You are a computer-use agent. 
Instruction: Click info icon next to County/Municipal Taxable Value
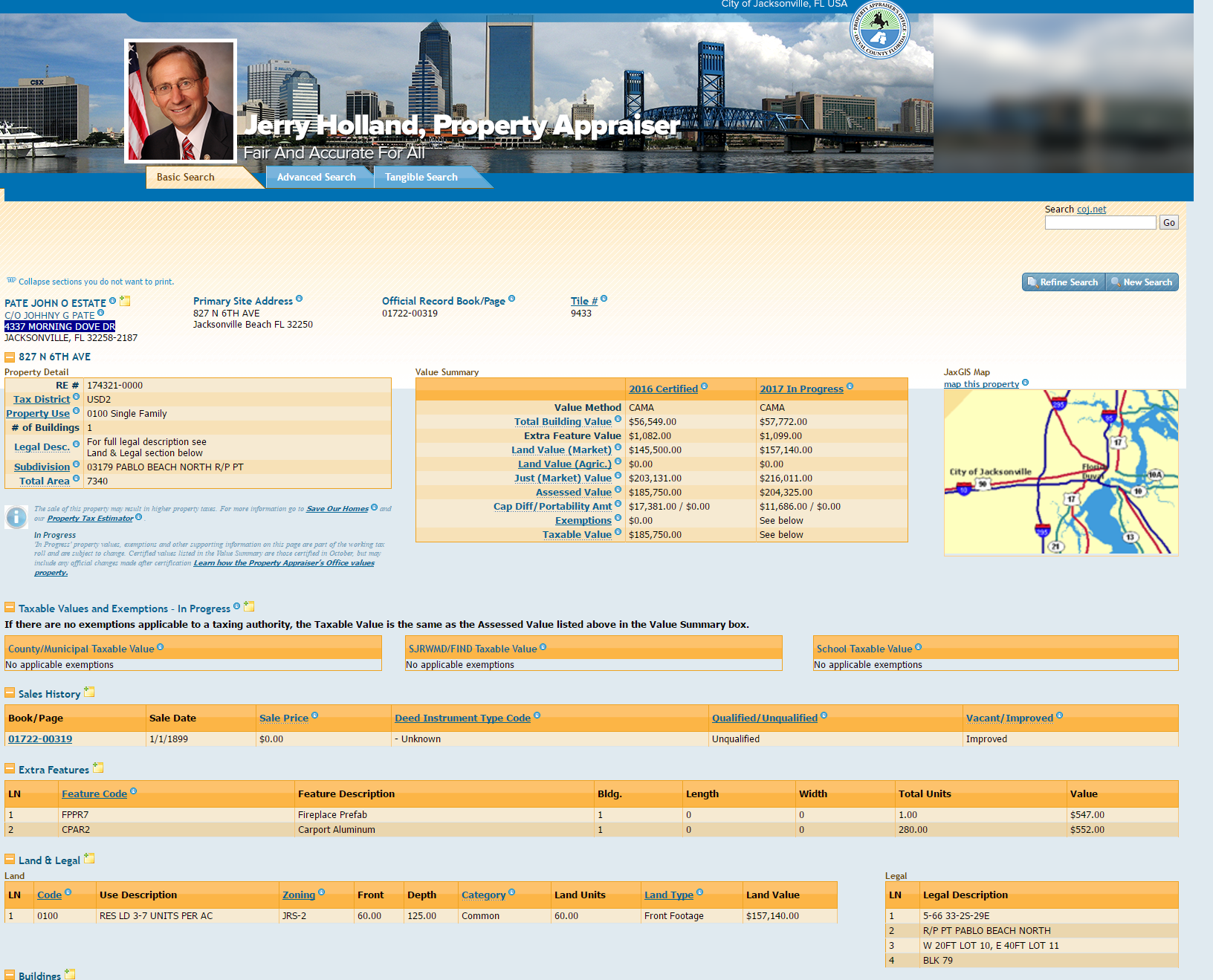point(161,647)
